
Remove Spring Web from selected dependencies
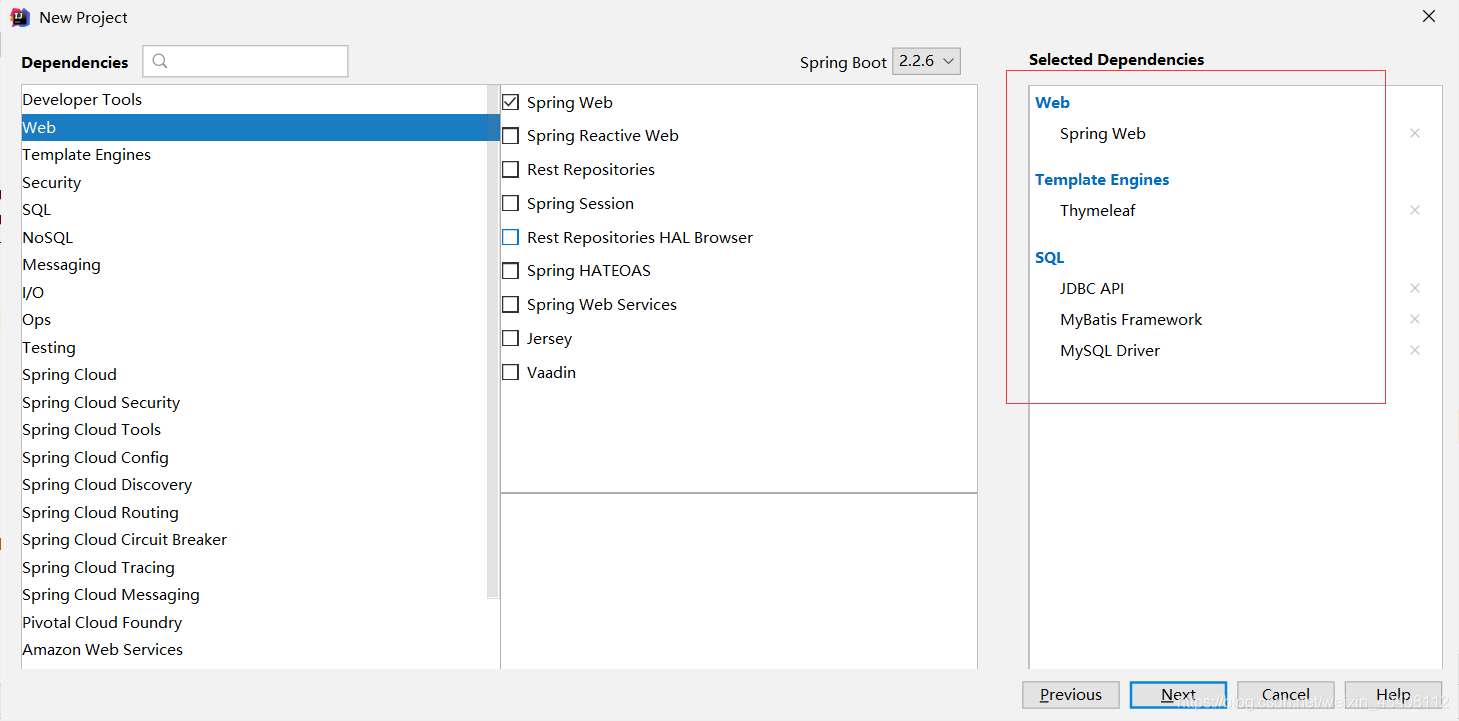(x=1414, y=133)
